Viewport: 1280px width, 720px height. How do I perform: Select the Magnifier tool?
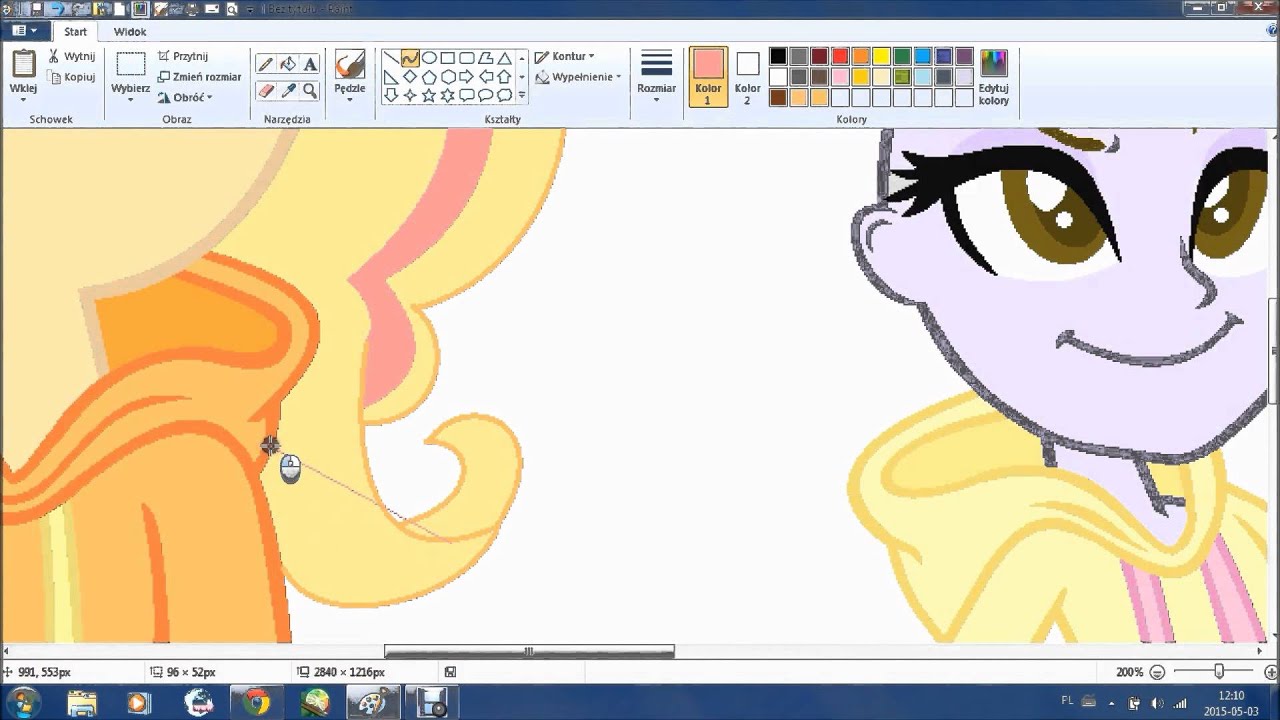[310, 90]
